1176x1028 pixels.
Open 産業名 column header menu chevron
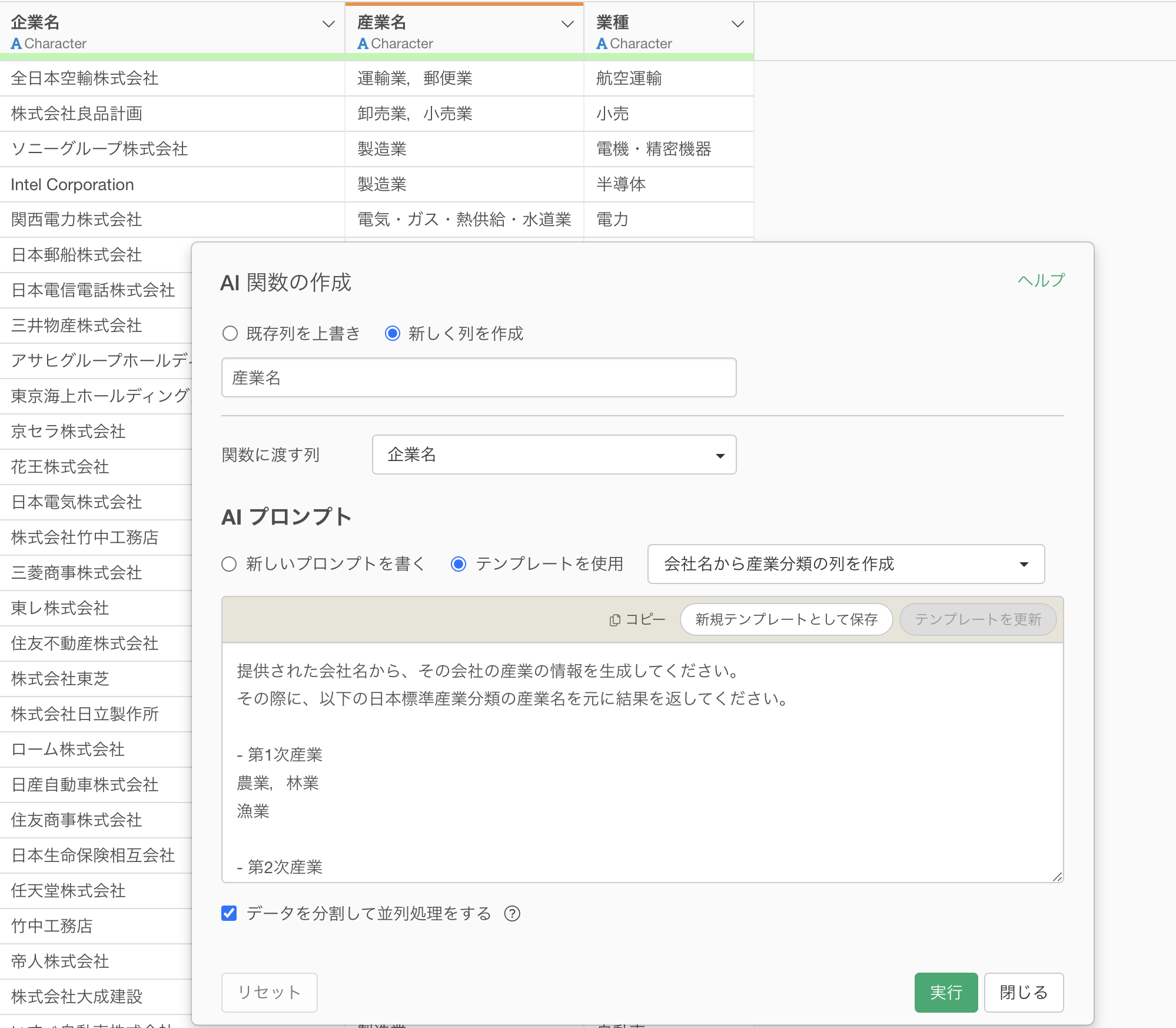(567, 24)
